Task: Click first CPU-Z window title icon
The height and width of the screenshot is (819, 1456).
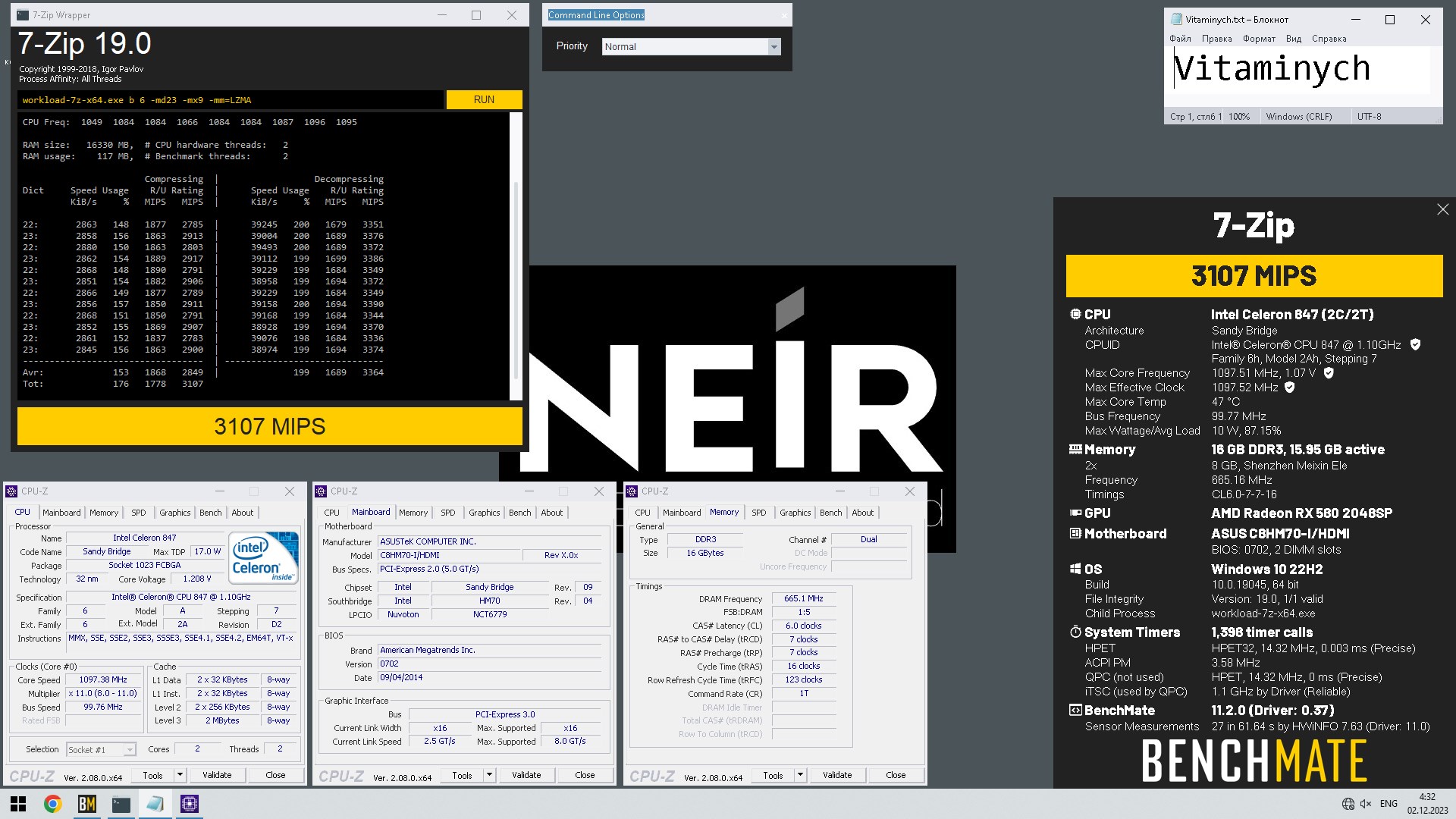Action: [11, 491]
